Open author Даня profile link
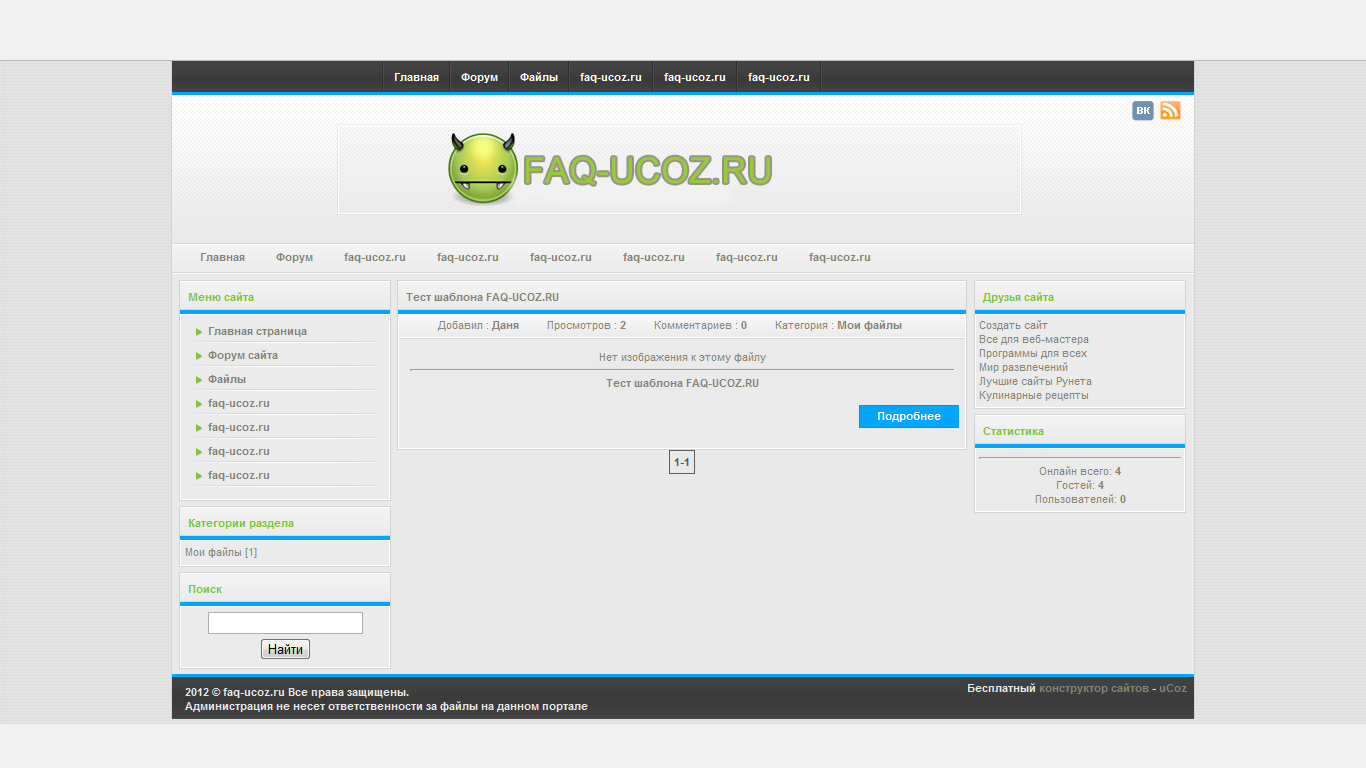This screenshot has height=768, width=1366. pos(505,325)
